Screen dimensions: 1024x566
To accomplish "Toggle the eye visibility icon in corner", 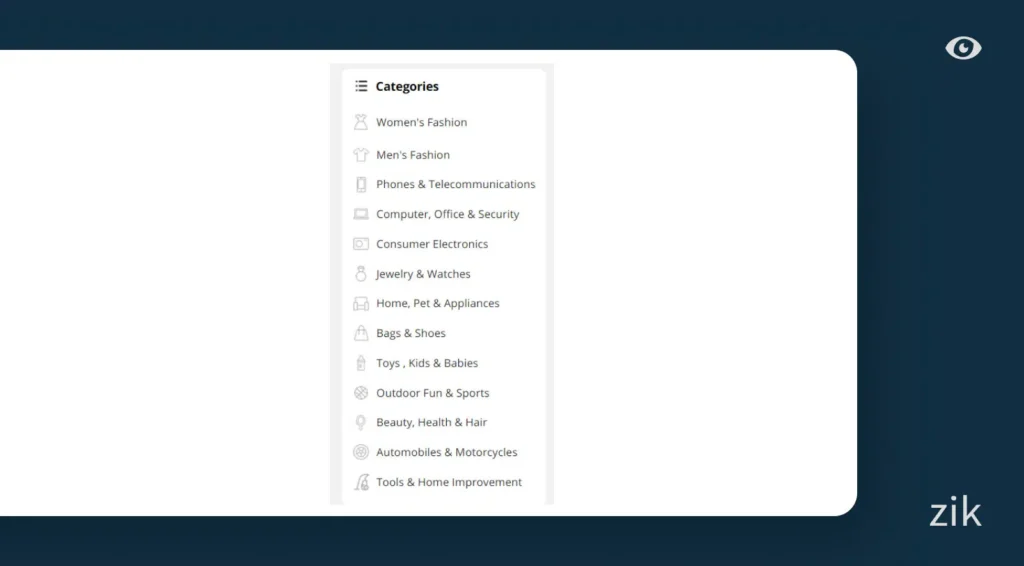I will click(x=963, y=48).
